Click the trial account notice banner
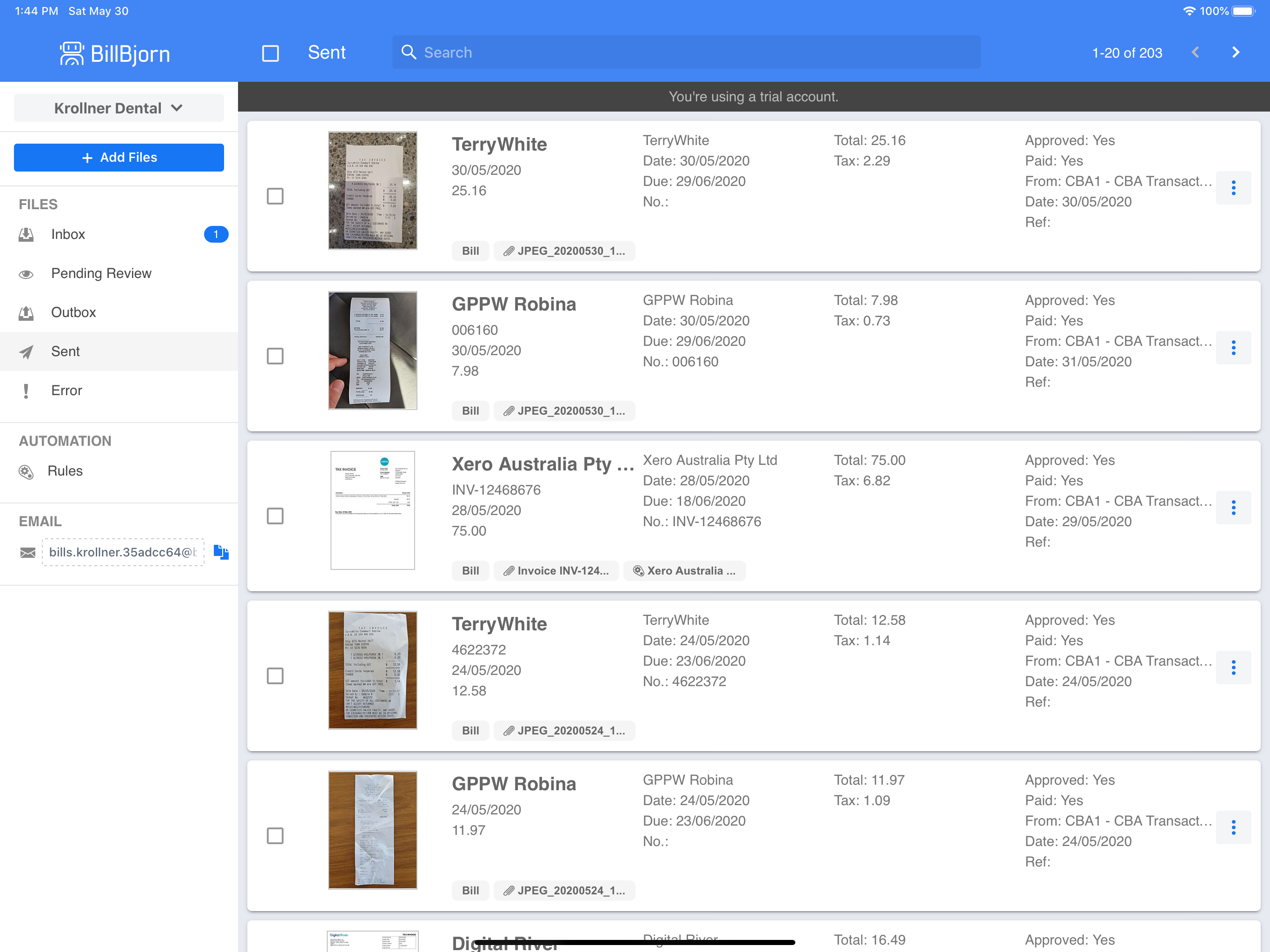1270x952 pixels. tap(754, 97)
